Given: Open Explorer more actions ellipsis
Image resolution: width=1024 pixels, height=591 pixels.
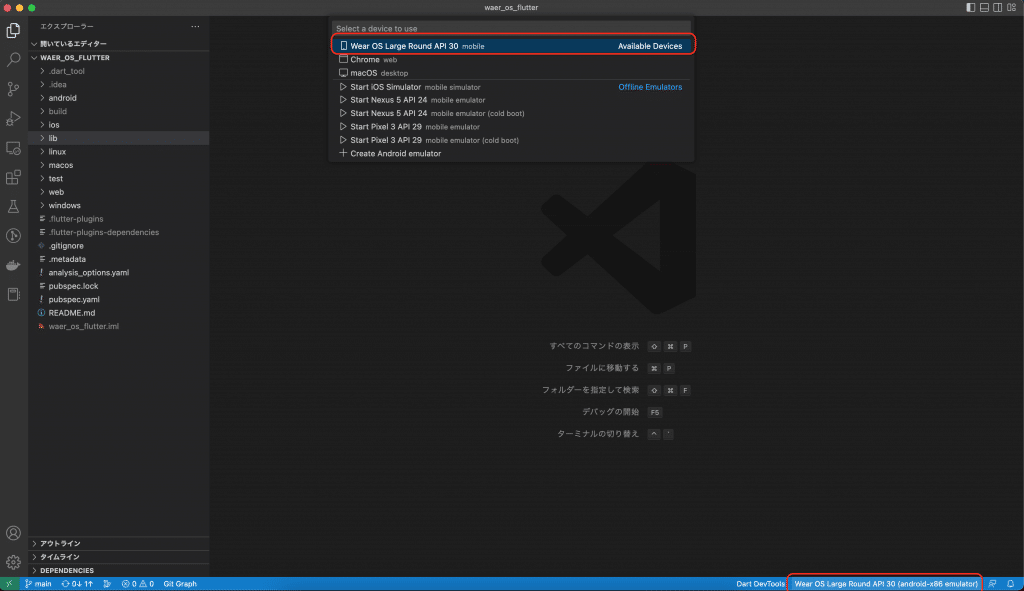Looking at the screenshot, I should coord(195,26).
